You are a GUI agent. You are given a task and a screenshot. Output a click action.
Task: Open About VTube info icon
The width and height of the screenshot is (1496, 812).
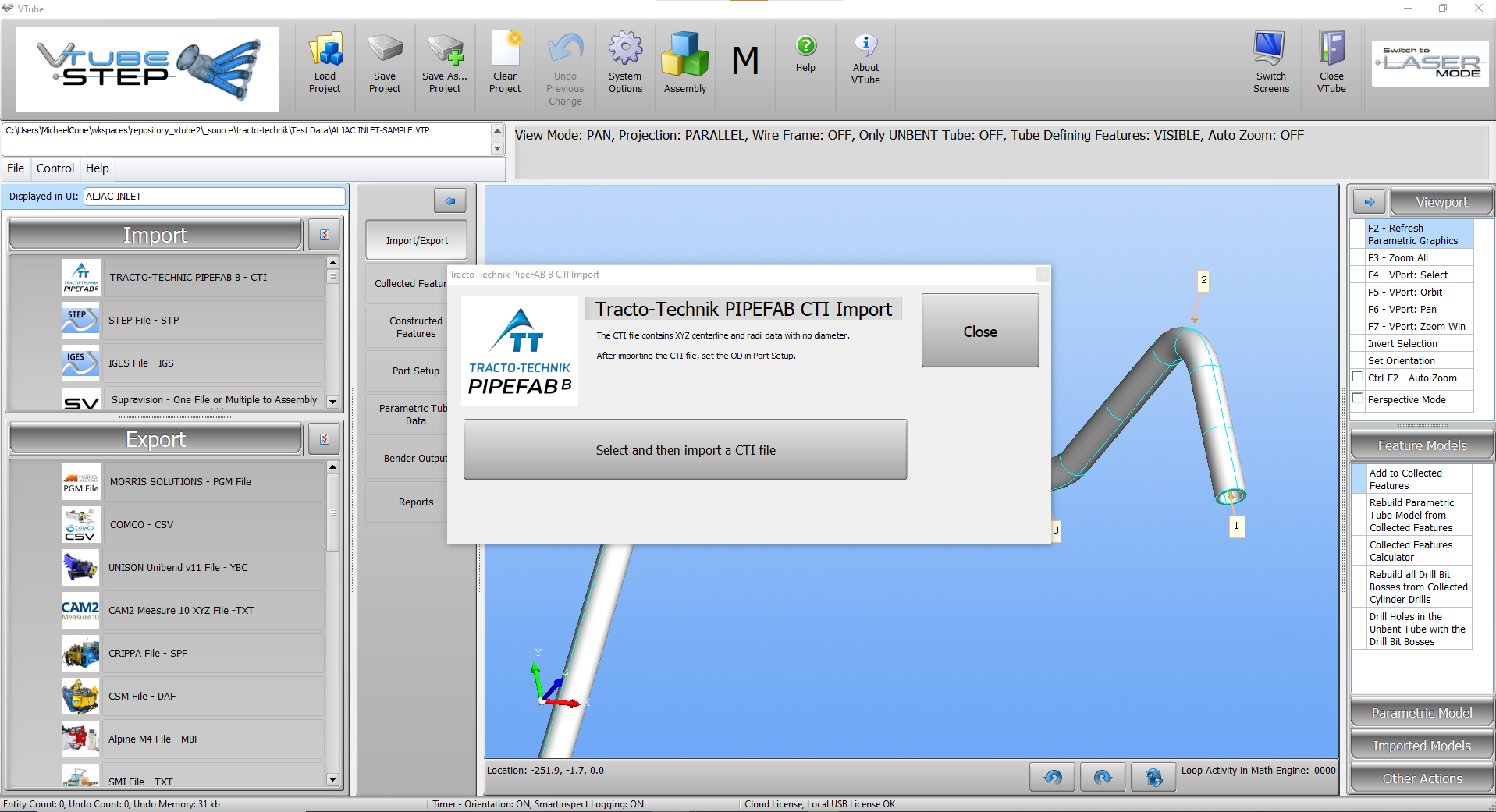pos(865,67)
